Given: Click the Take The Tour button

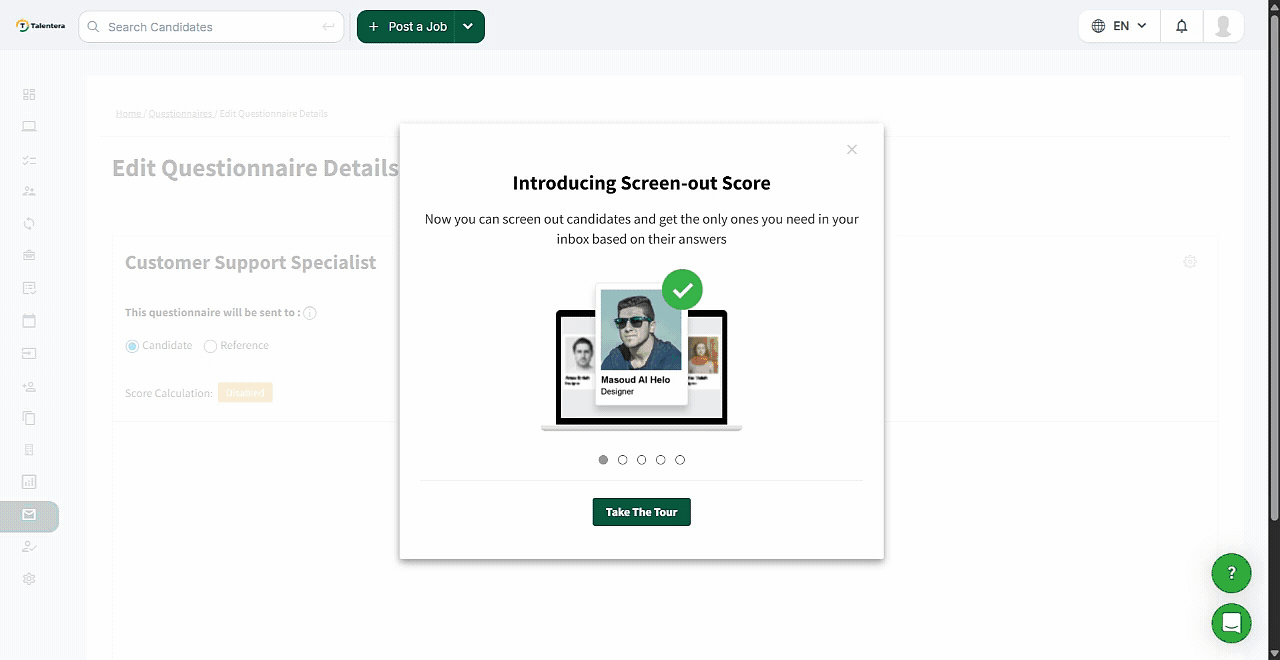Looking at the screenshot, I should pyautogui.click(x=641, y=512).
